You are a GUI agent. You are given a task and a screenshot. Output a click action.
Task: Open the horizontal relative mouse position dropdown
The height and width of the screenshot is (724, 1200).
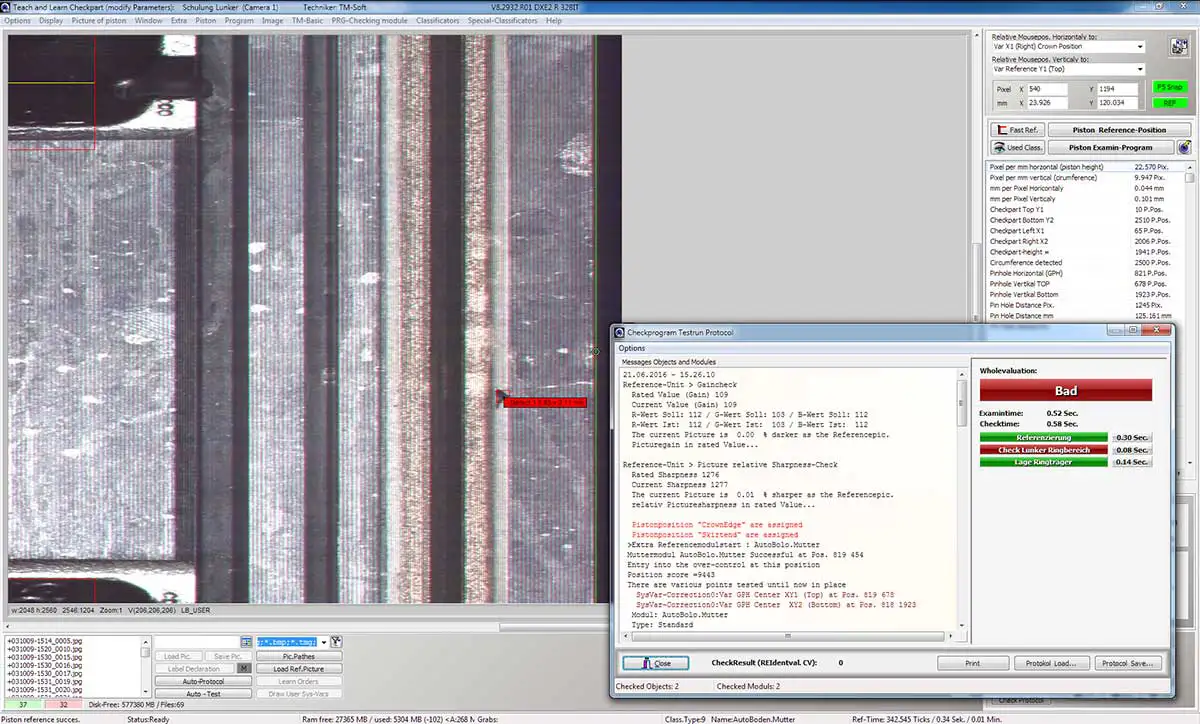[x=1068, y=46]
